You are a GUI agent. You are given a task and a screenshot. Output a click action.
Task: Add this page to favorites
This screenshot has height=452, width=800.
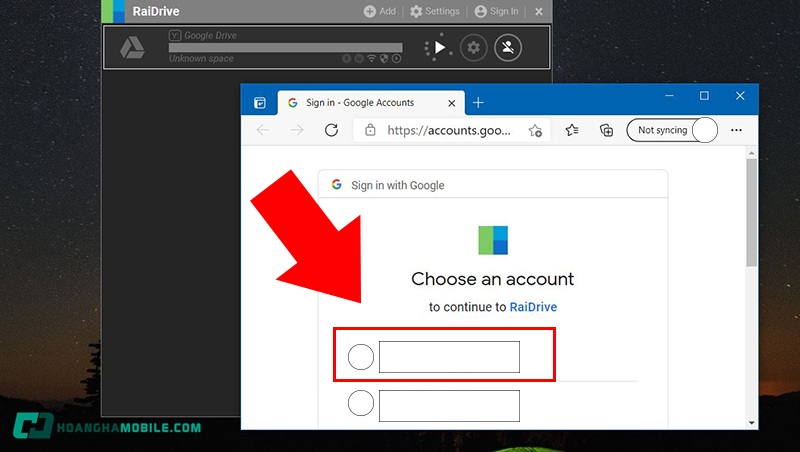pos(536,130)
